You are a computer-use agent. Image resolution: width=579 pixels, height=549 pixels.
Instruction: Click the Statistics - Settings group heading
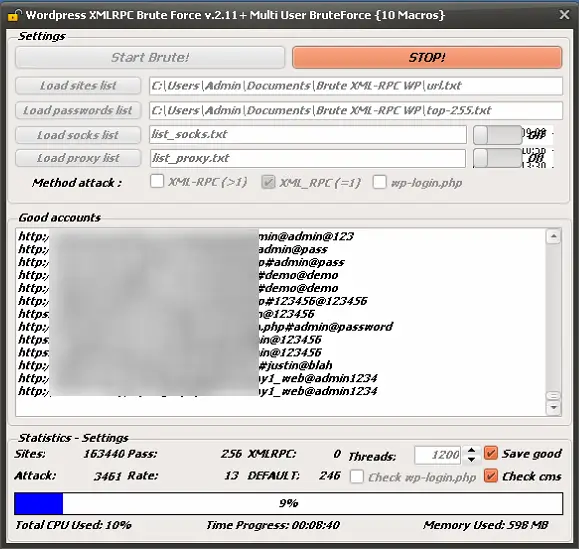(x=73, y=438)
